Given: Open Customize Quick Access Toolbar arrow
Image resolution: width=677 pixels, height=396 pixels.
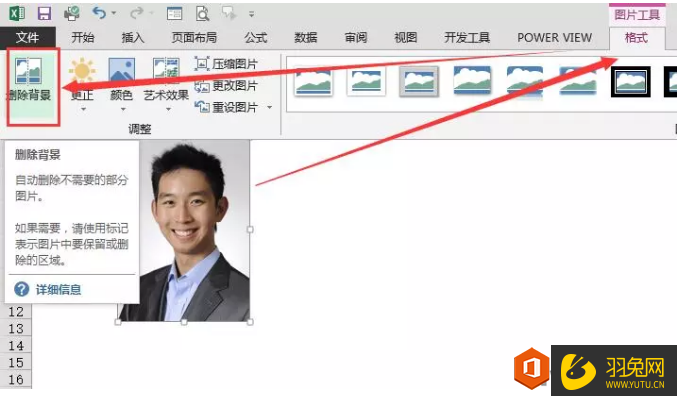Looking at the screenshot, I should tap(251, 14).
